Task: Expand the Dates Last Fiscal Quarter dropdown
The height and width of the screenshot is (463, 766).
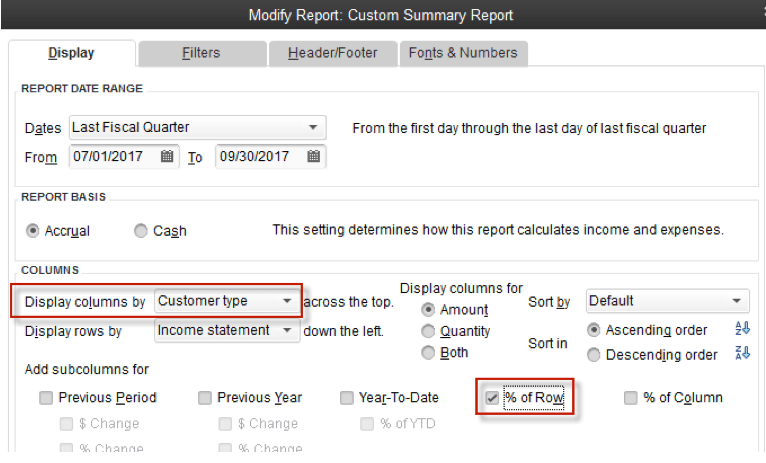Action: [198, 127]
